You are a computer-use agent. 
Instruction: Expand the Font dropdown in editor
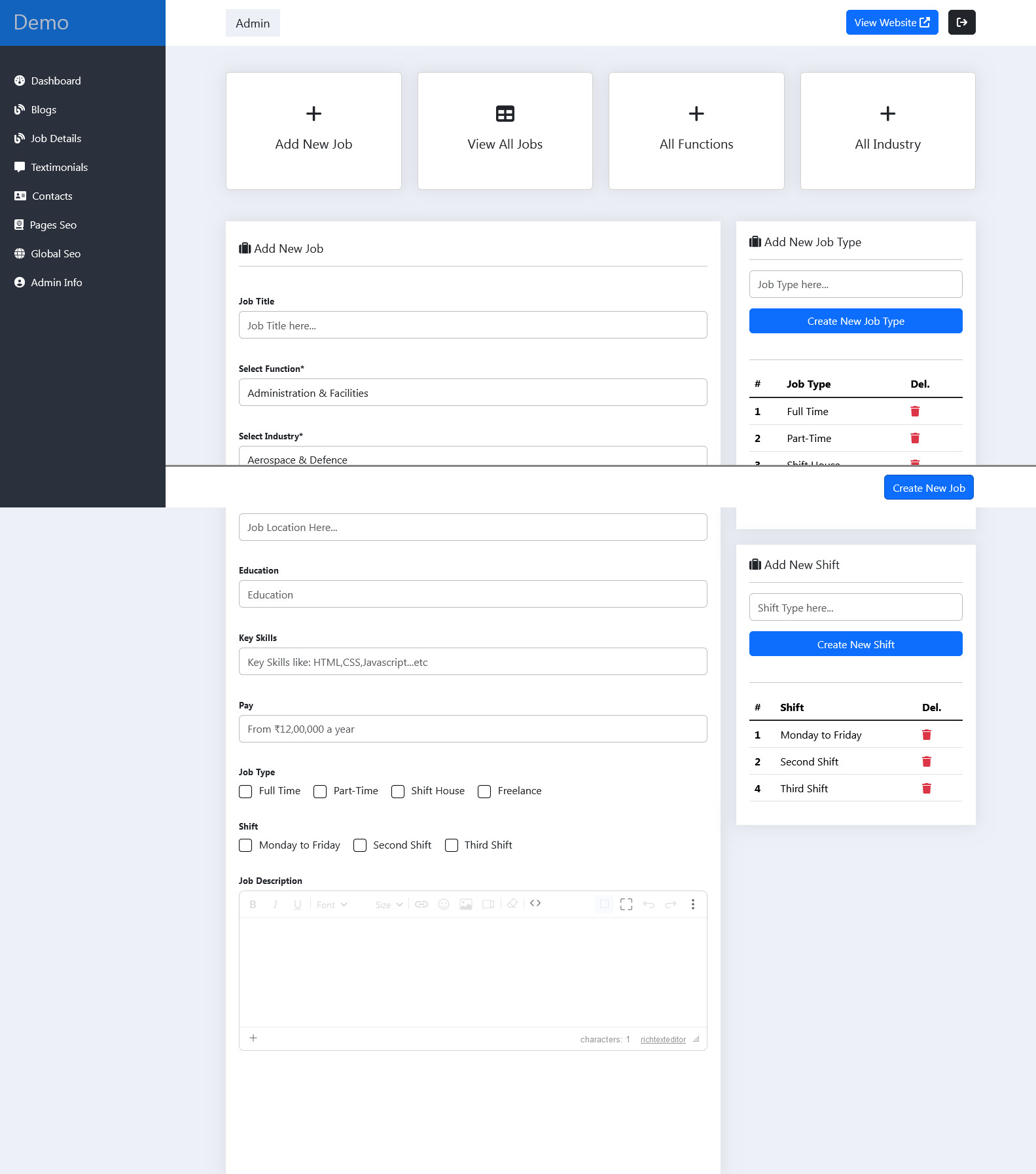[332, 904]
